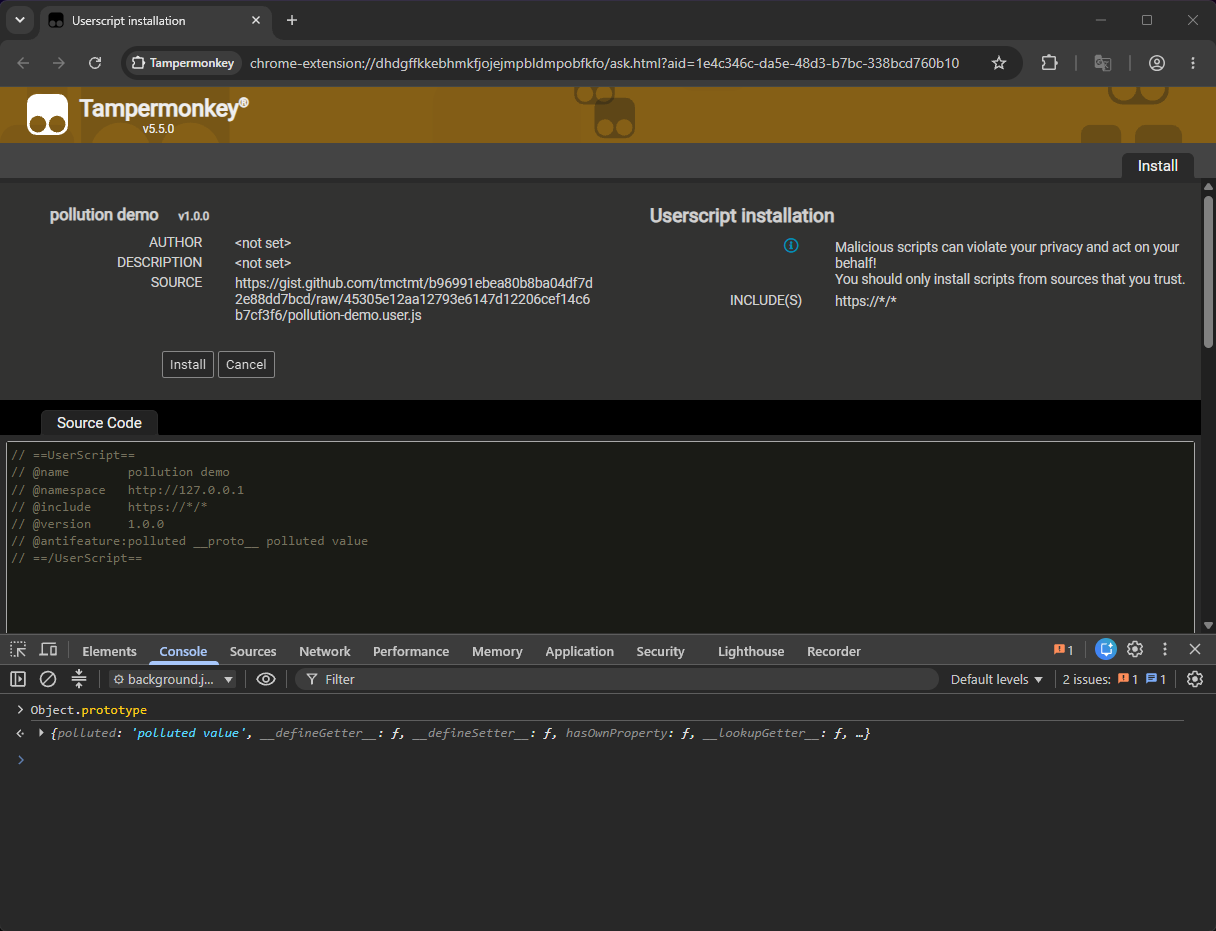
Task: Activate the inspect element picker in DevTools
Action: (x=18, y=650)
